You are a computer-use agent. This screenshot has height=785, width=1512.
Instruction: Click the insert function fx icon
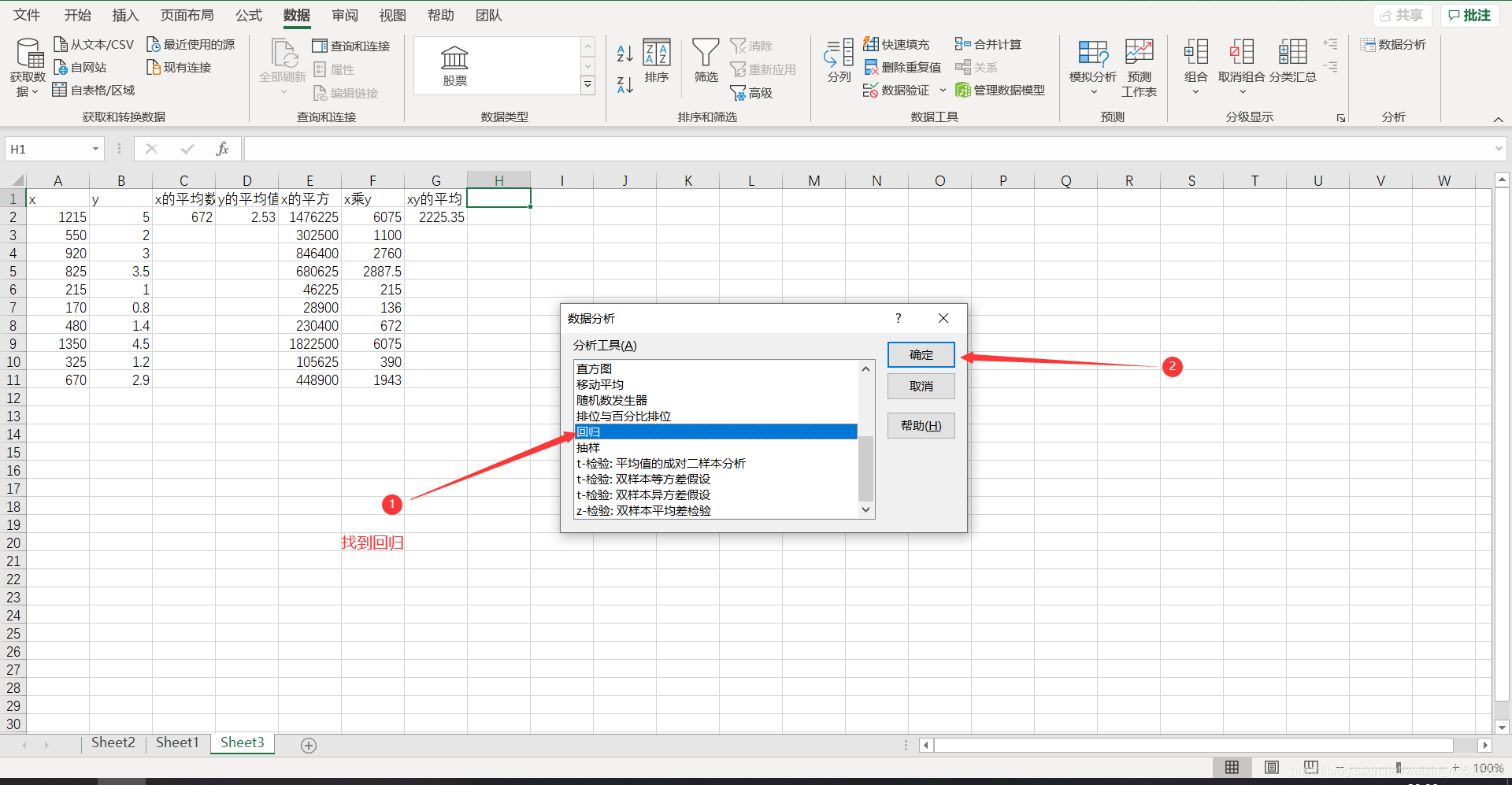tap(222, 149)
